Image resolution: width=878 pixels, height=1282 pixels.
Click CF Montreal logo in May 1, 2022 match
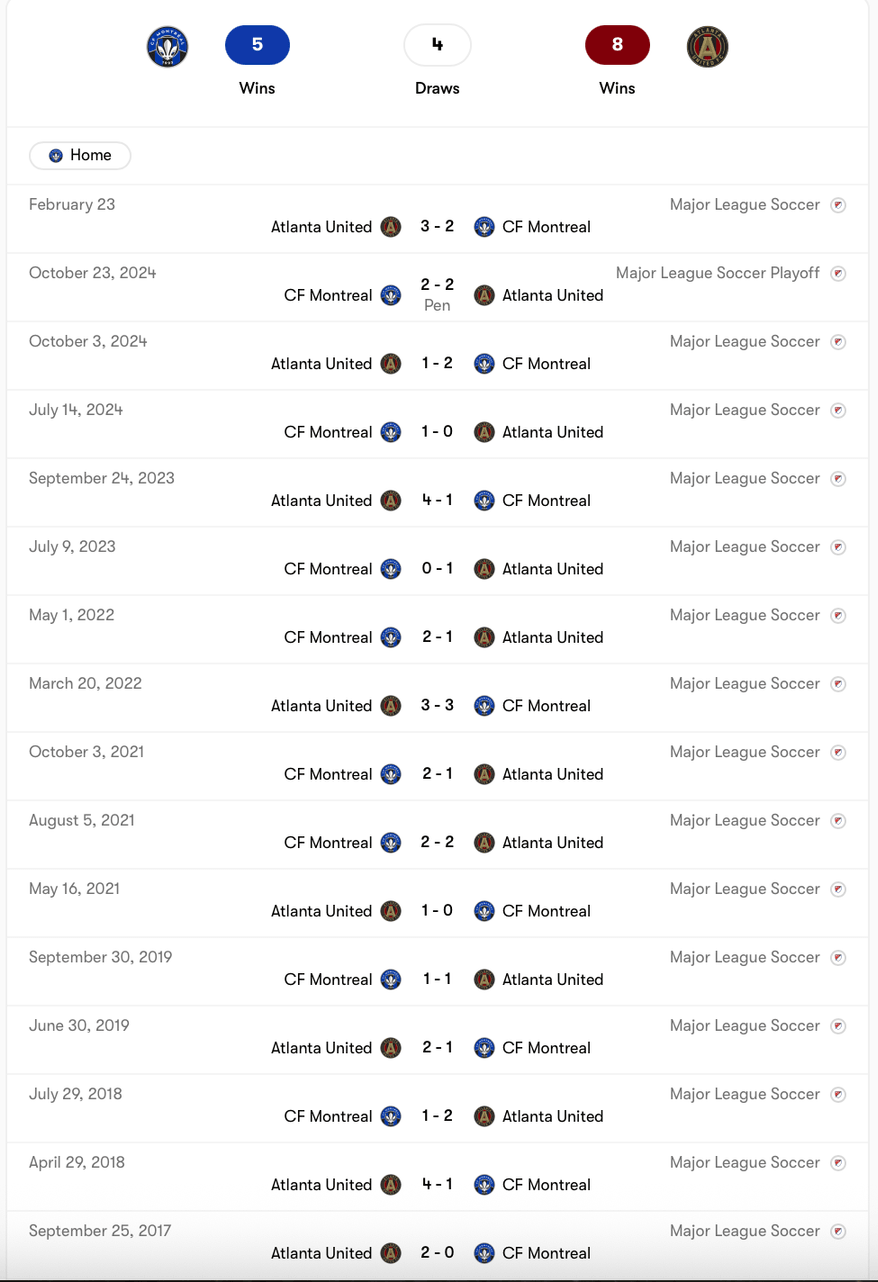391,637
